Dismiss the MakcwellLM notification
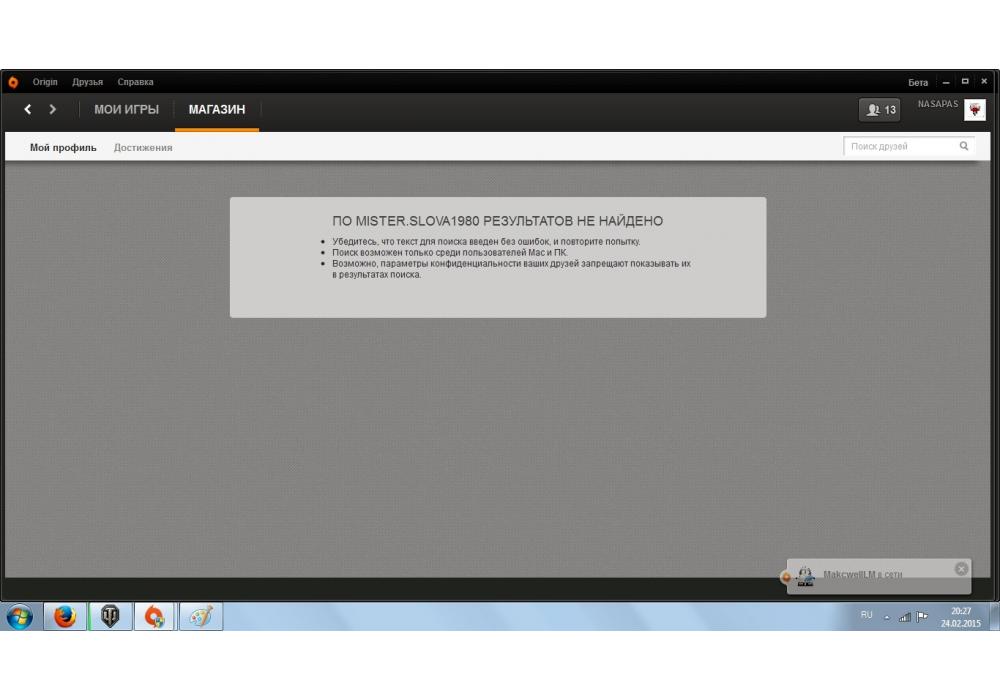The height and width of the screenshot is (700, 1000). [961, 569]
